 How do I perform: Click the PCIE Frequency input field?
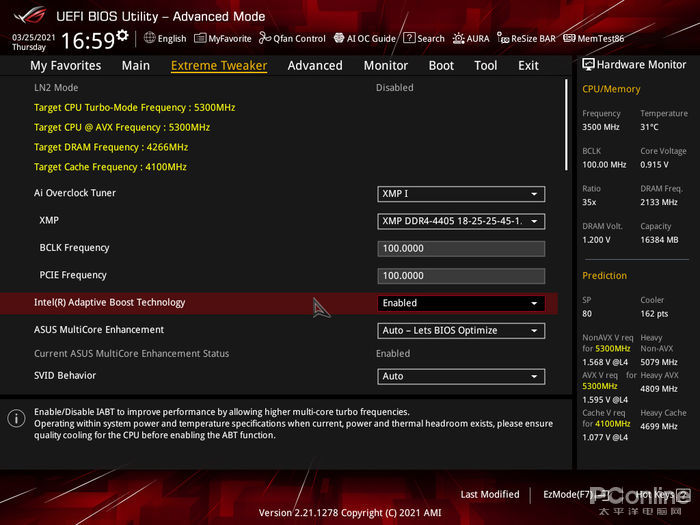pos(461,276)
